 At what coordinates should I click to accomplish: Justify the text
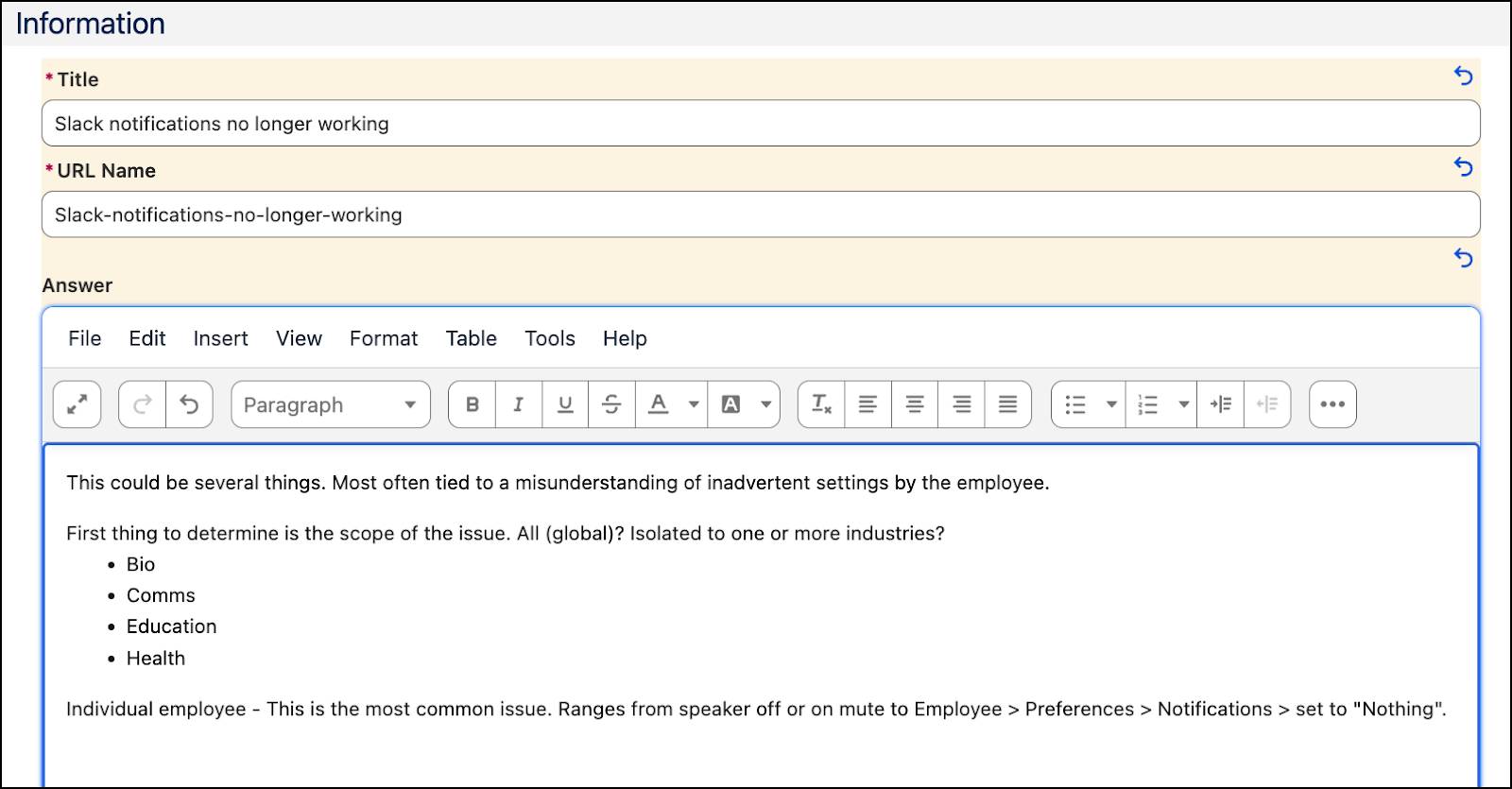[1008, 404]
